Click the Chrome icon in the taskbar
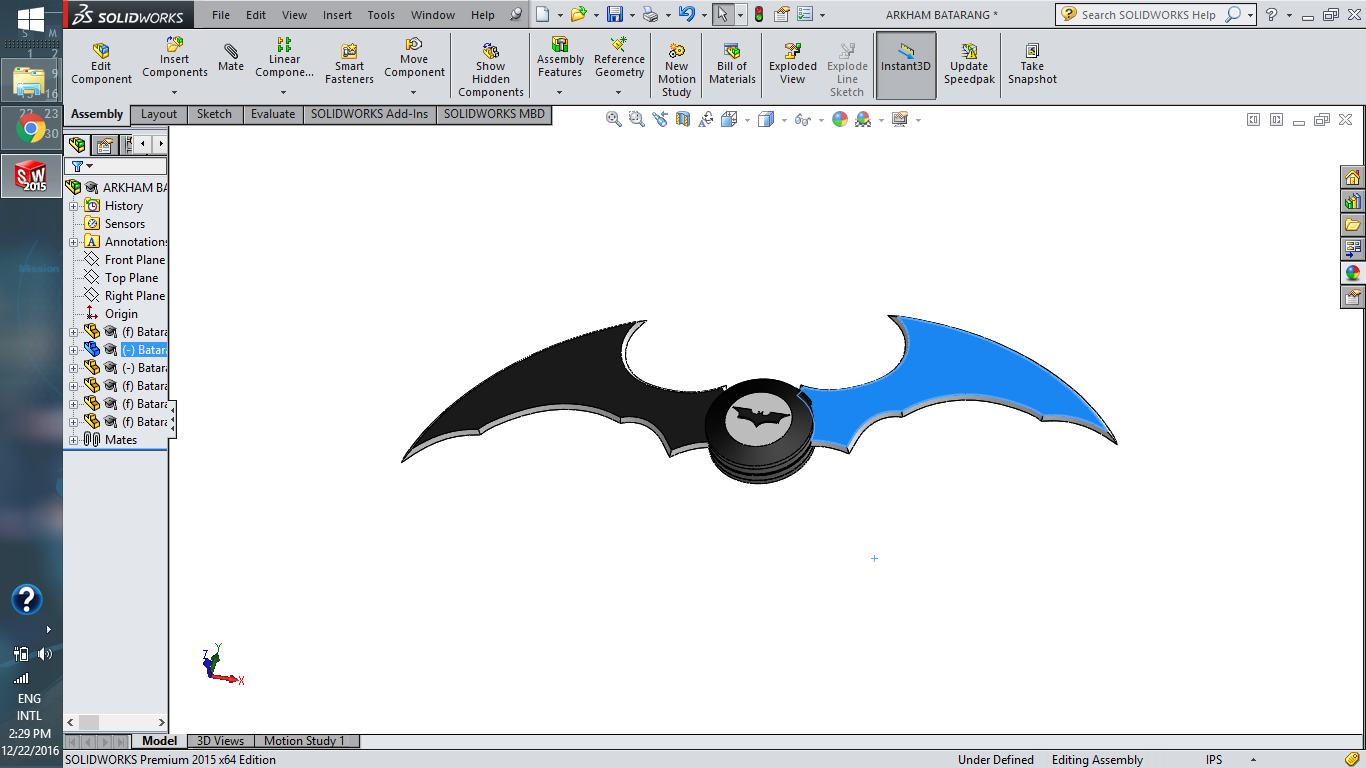This screenshot has height=768, width=1366. click(x=30, y=128)
